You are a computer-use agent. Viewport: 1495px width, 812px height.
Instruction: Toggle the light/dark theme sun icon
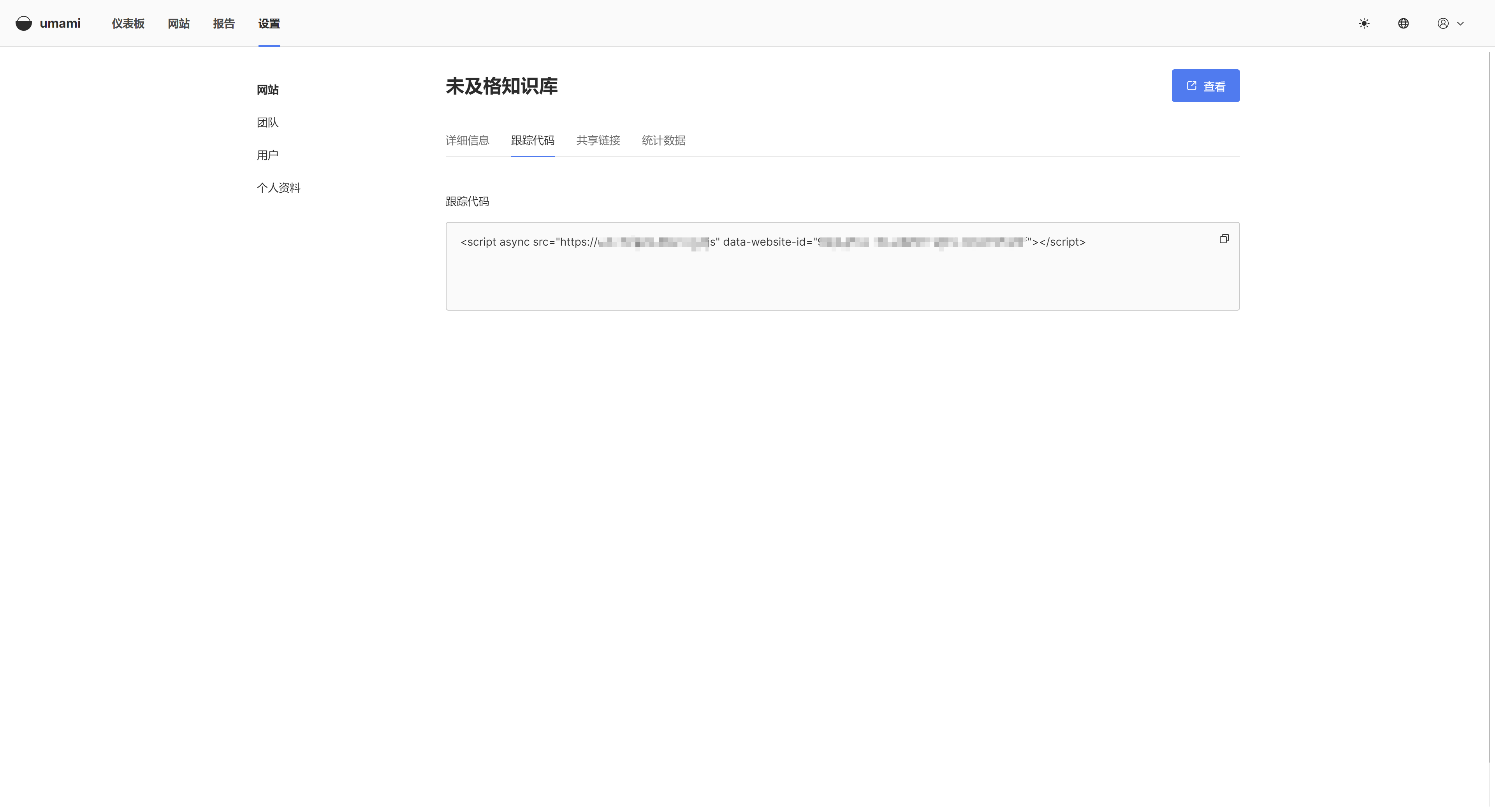pyautogui.click(x=1364, y=23)
